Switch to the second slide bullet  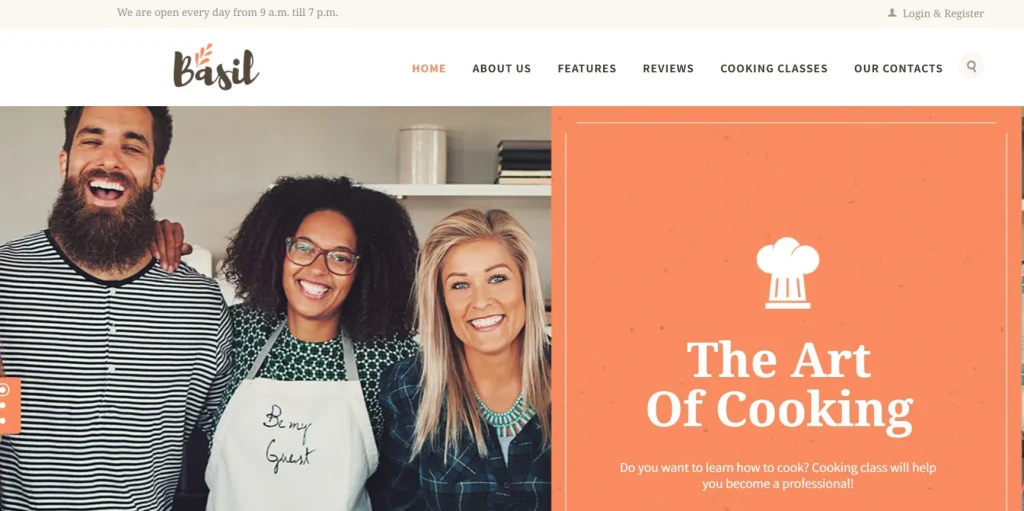[3, 406]
